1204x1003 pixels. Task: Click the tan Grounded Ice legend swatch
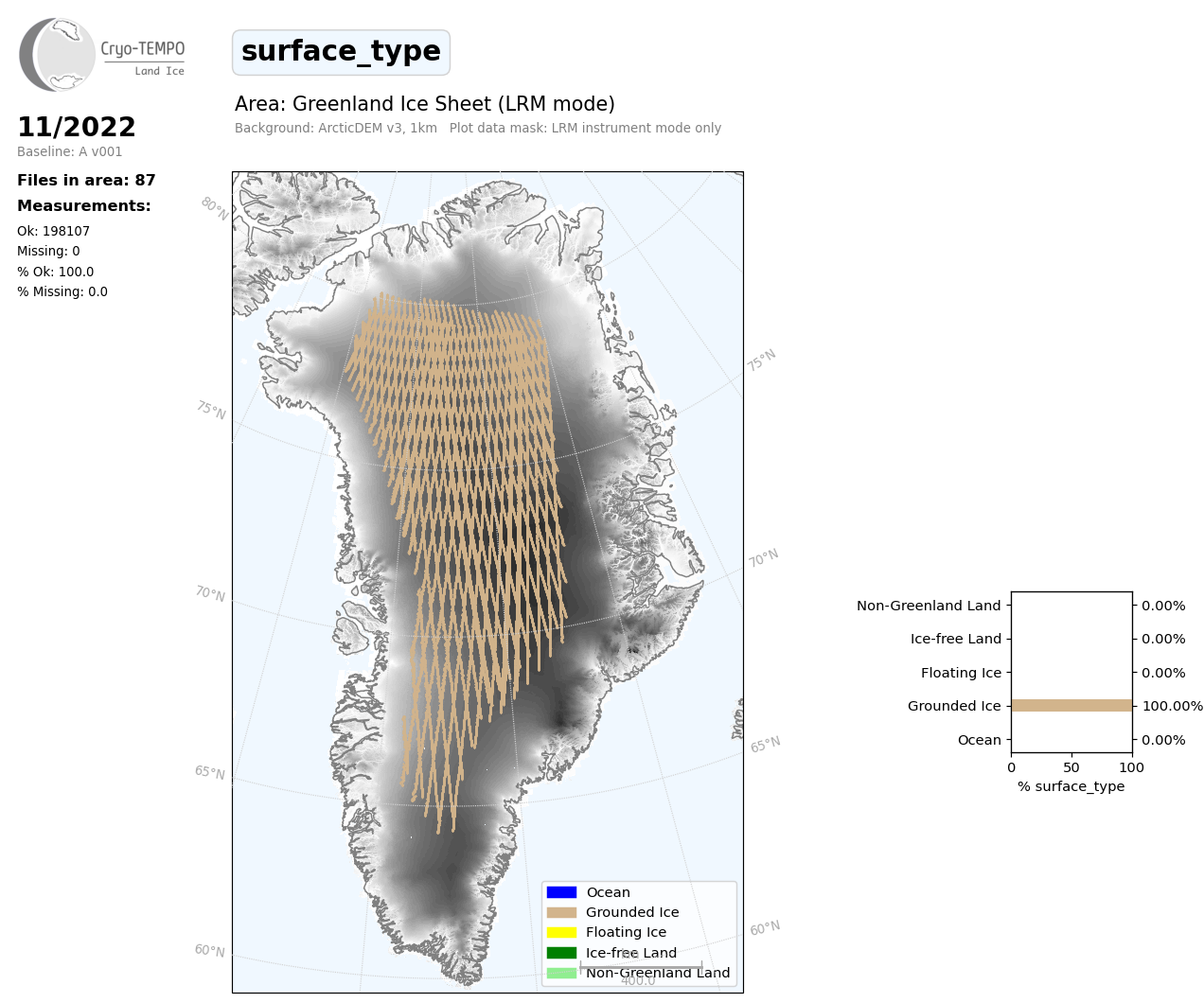point(561,912)
